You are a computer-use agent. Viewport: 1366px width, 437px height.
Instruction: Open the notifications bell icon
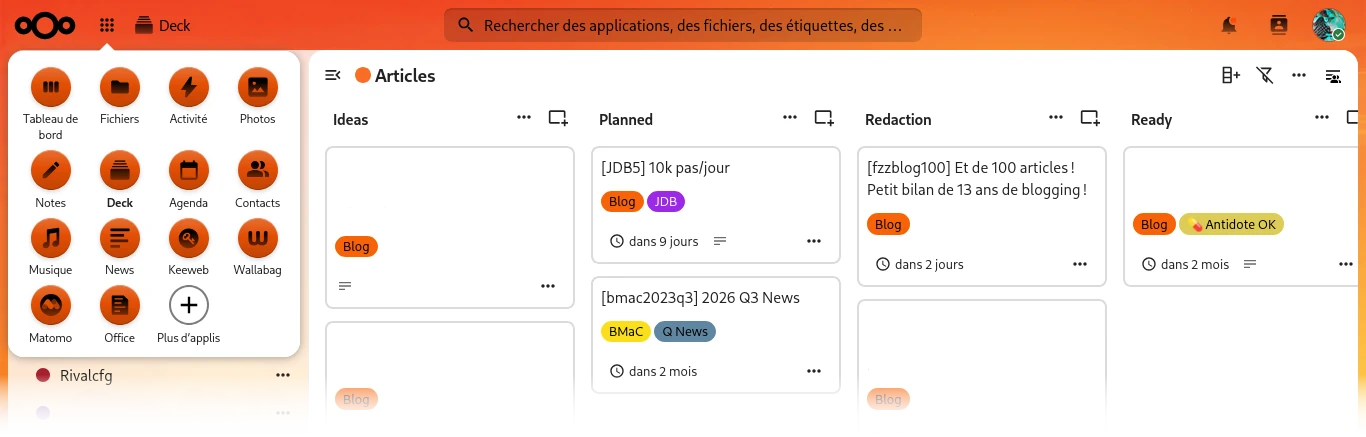click(1229, 25)
